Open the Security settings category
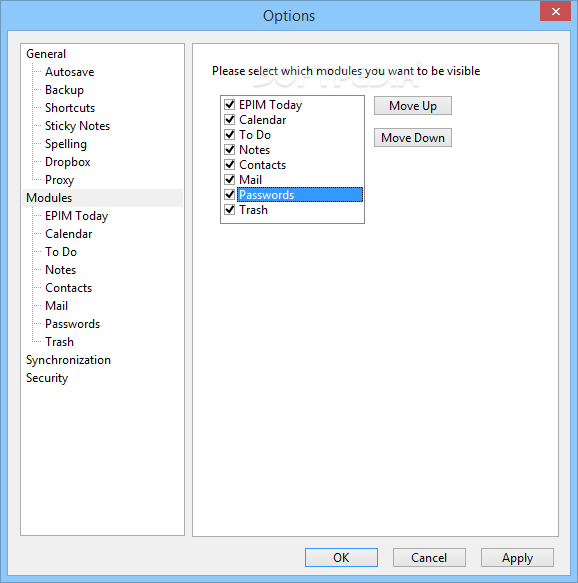 coord(47,378)
